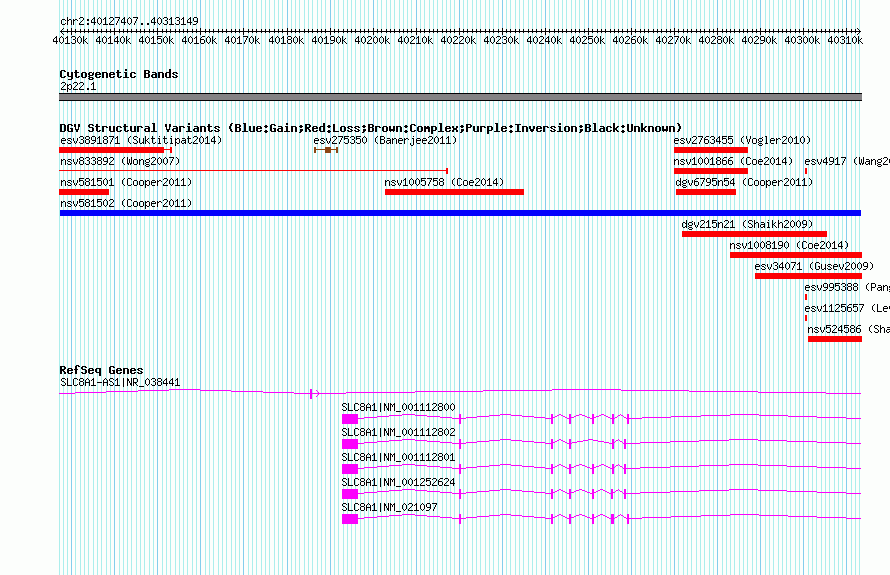890x575 pixels.
Task: Select esv34071 (Gusev2009) variant
Action: pyautogui.click(x=814, y=266)
